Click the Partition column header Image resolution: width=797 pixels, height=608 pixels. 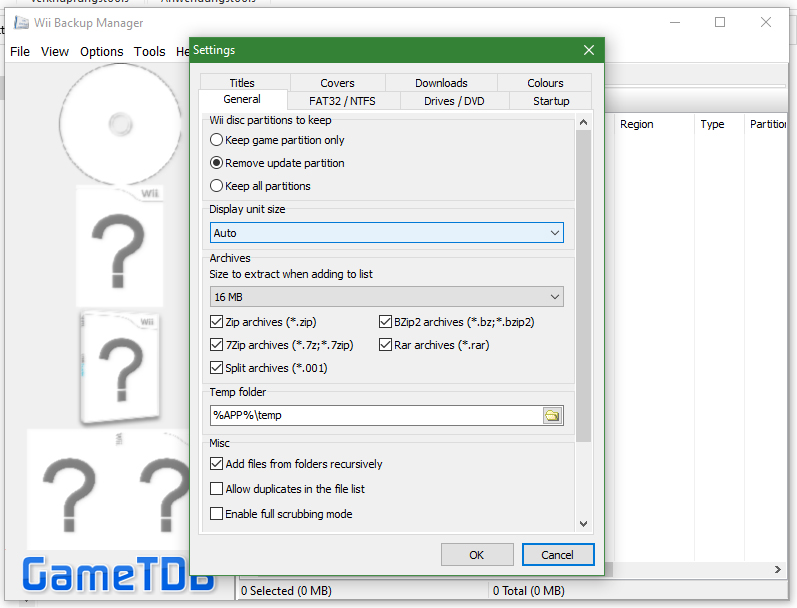pyautogui.click(x=768, y=125)
